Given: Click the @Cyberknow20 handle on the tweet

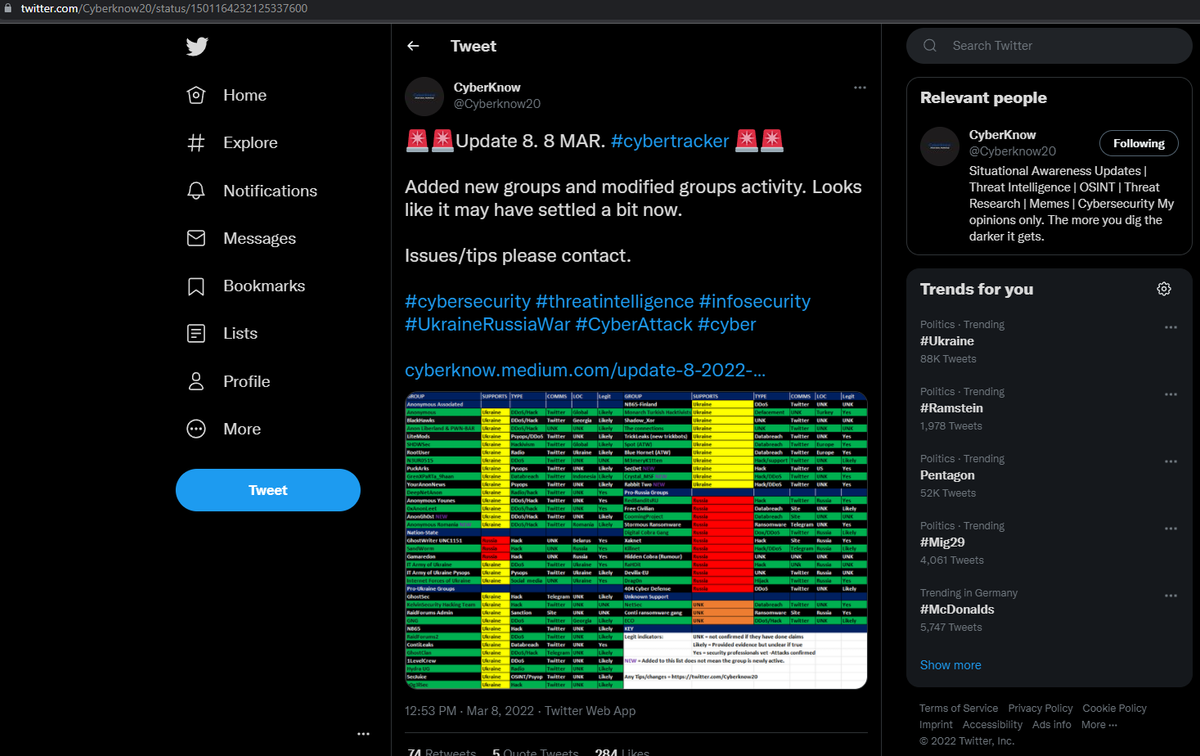Looking at the screenshot, I should [x=498, y=104].
